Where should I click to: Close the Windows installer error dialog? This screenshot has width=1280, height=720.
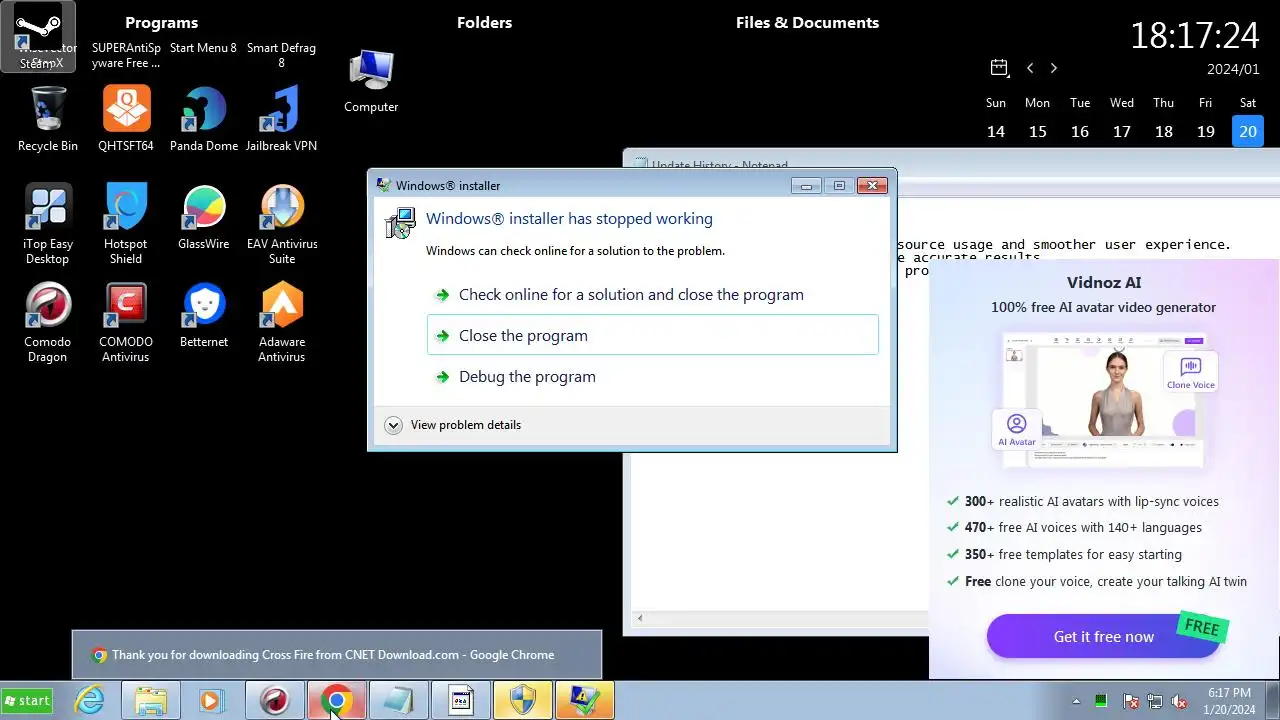(x=872, y=185)
